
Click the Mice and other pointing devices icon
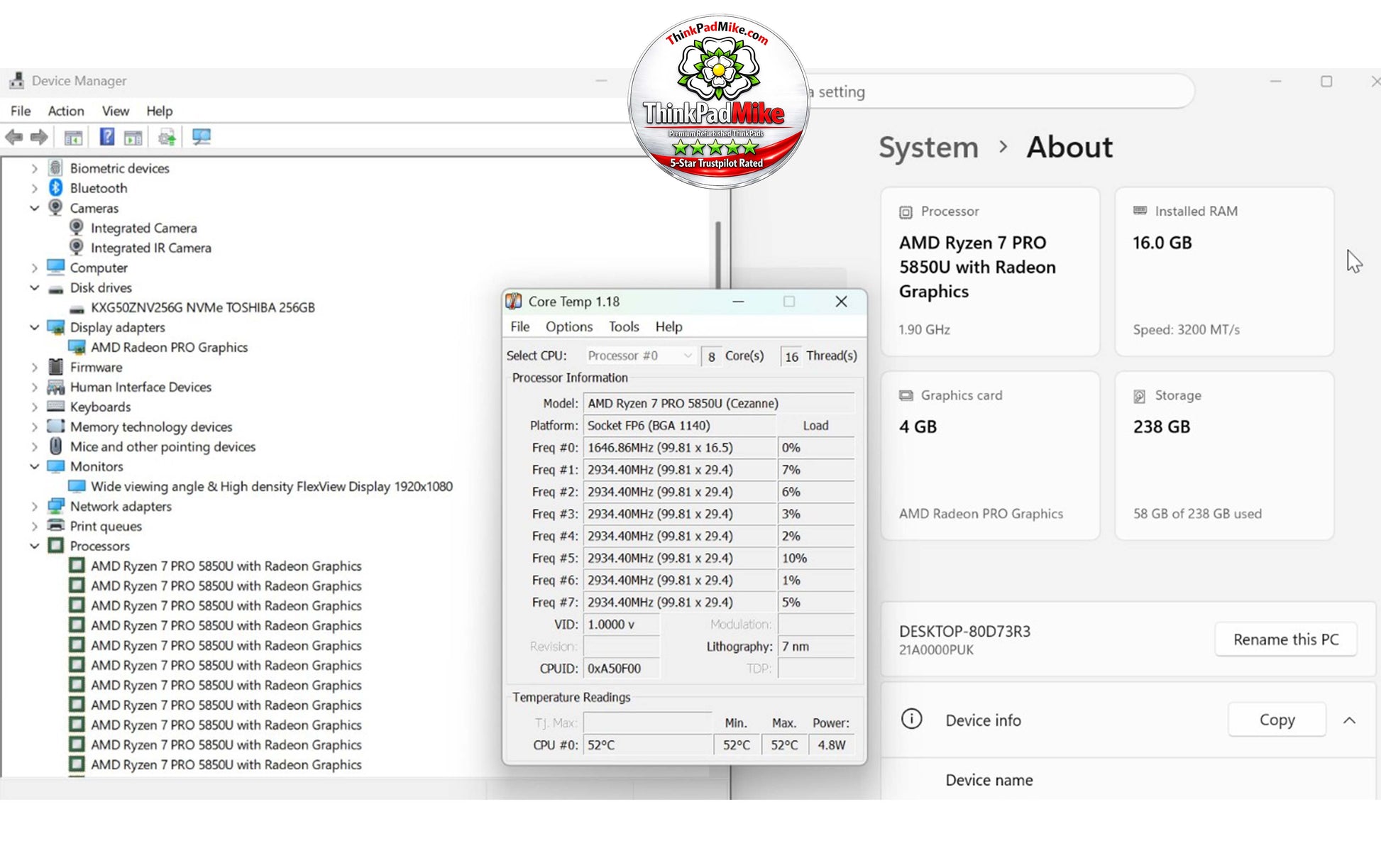55,446
